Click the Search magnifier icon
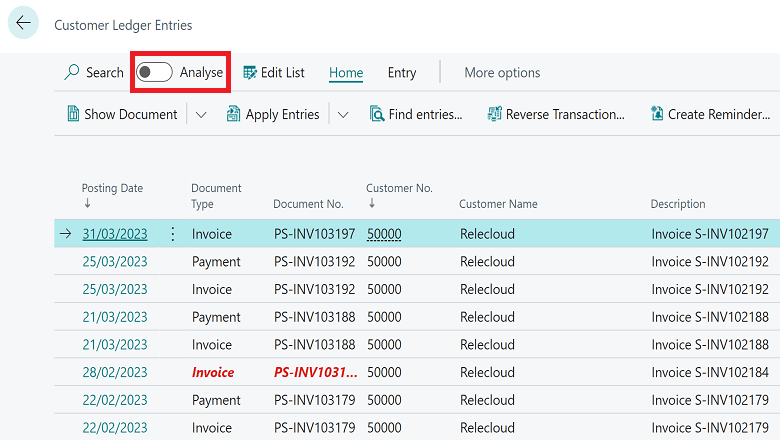780x440 pixels. point(72,73)
